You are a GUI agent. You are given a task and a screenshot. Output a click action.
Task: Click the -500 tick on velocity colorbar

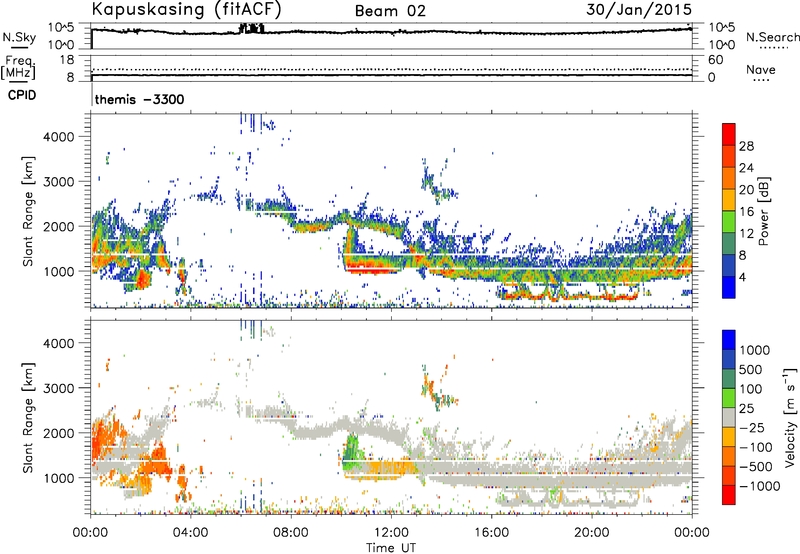click(x=756, y=467)
